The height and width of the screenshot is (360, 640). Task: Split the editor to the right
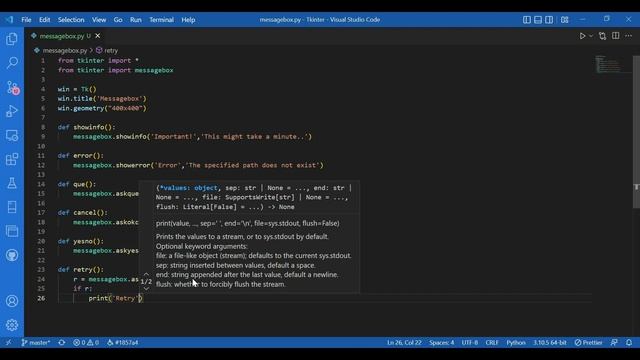[x=616, y=36]
